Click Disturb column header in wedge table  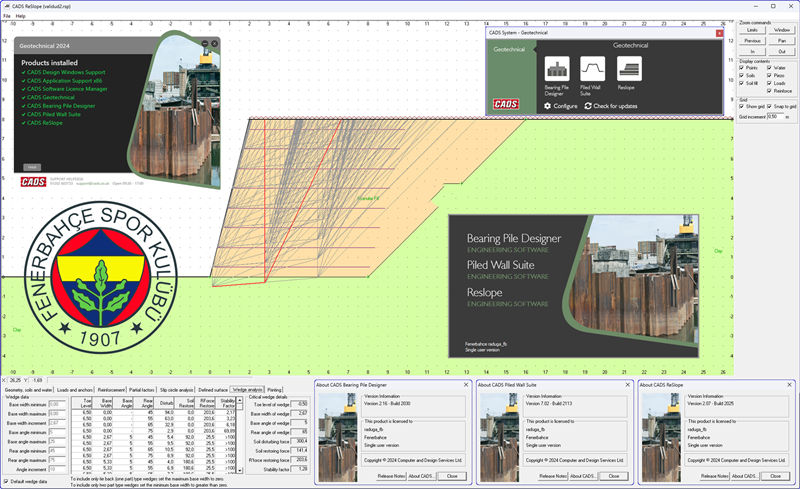click(x=166, y=403)
